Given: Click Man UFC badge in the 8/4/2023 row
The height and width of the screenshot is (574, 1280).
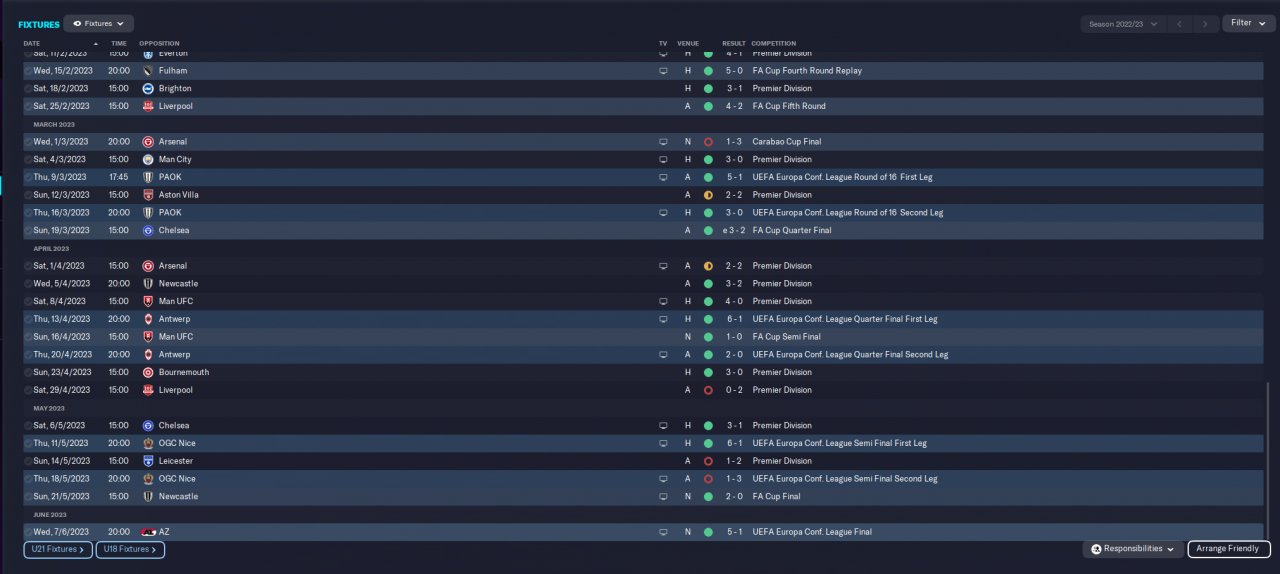Looking at the screenshot, I should tap(148, 301).
